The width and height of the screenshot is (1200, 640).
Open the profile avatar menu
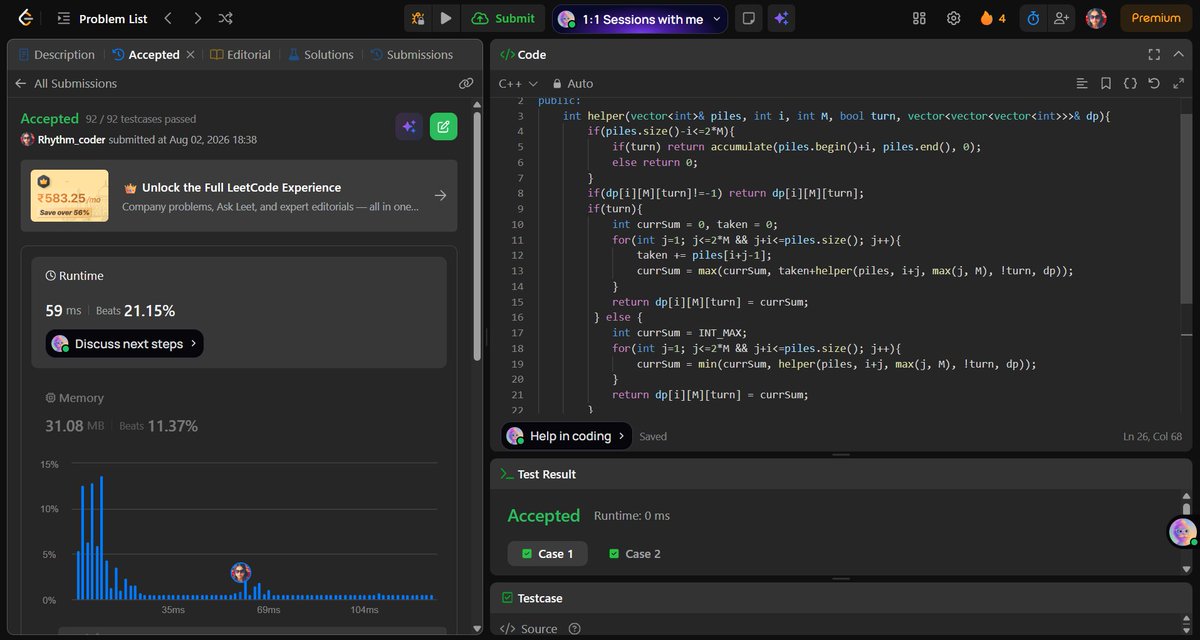[1096, 18]
